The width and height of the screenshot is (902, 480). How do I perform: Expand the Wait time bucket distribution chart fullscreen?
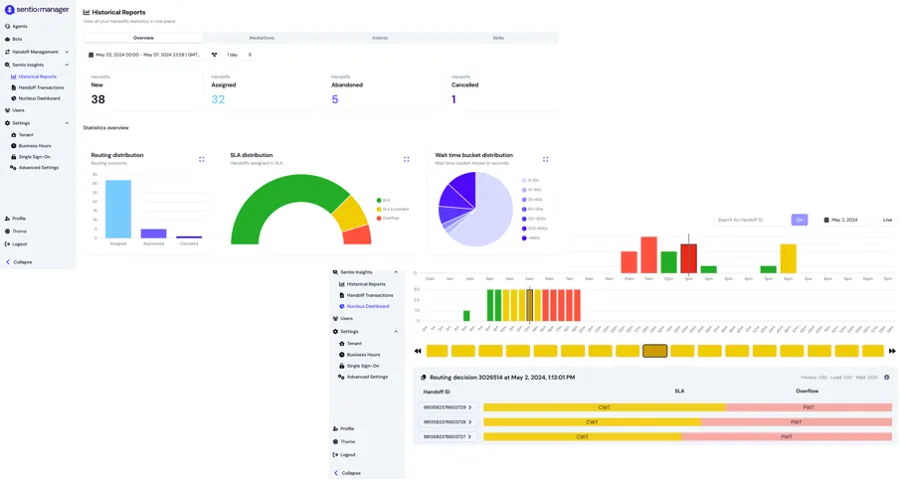point(545,159)
